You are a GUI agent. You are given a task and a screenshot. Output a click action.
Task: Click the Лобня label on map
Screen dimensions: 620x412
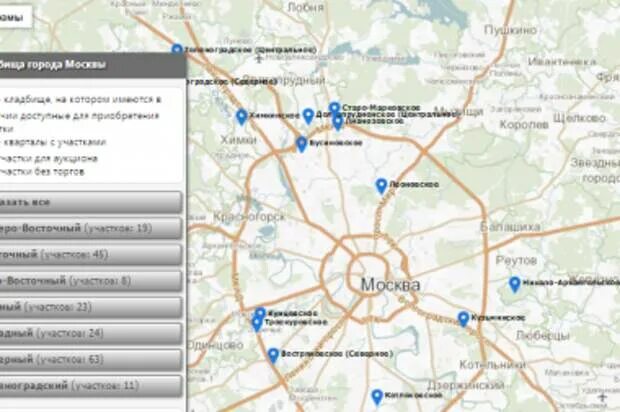tap(305, 7)
